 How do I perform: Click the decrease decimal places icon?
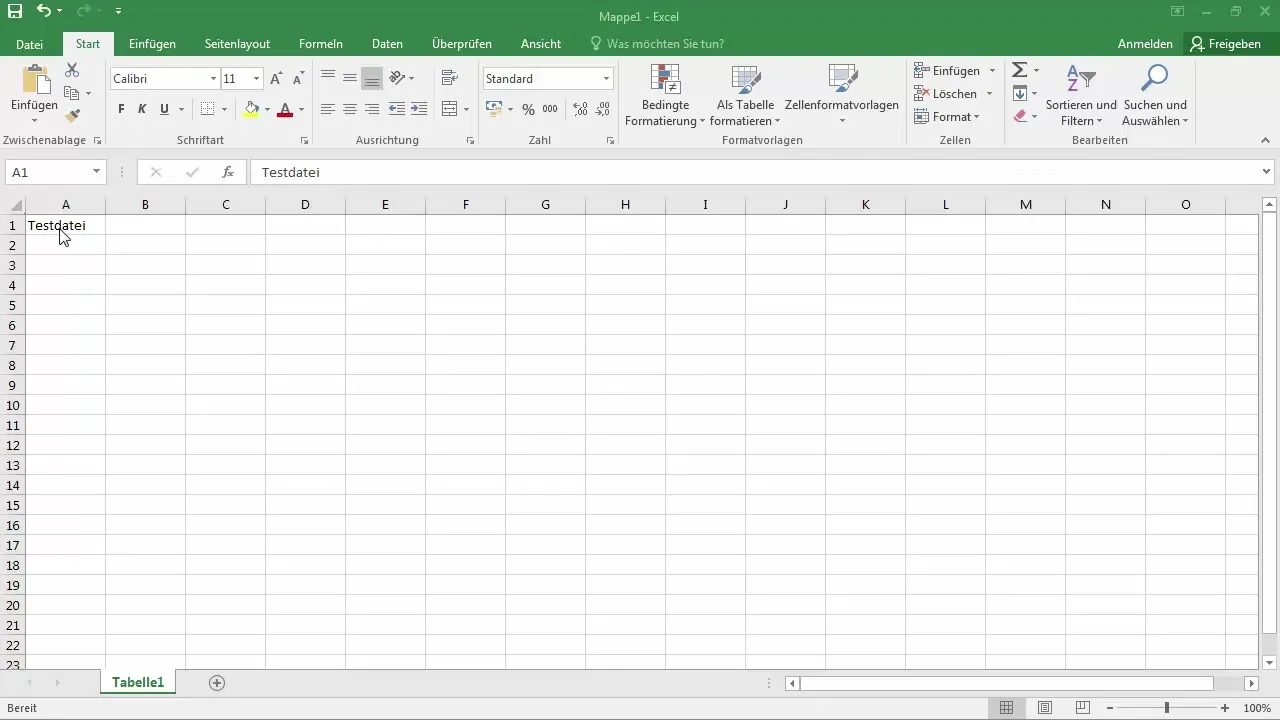(603, 109)
